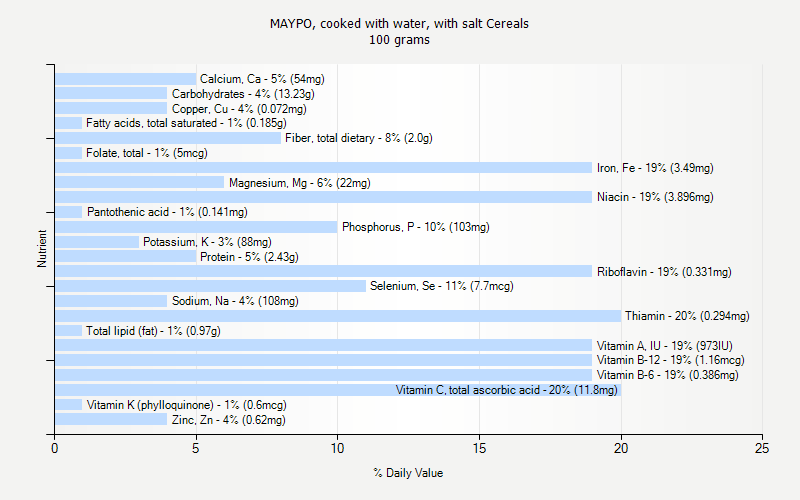This screenshot has width=800, height=500.
Task: Click the Carbohydrates bar in the chart
Action: (111, 93)
